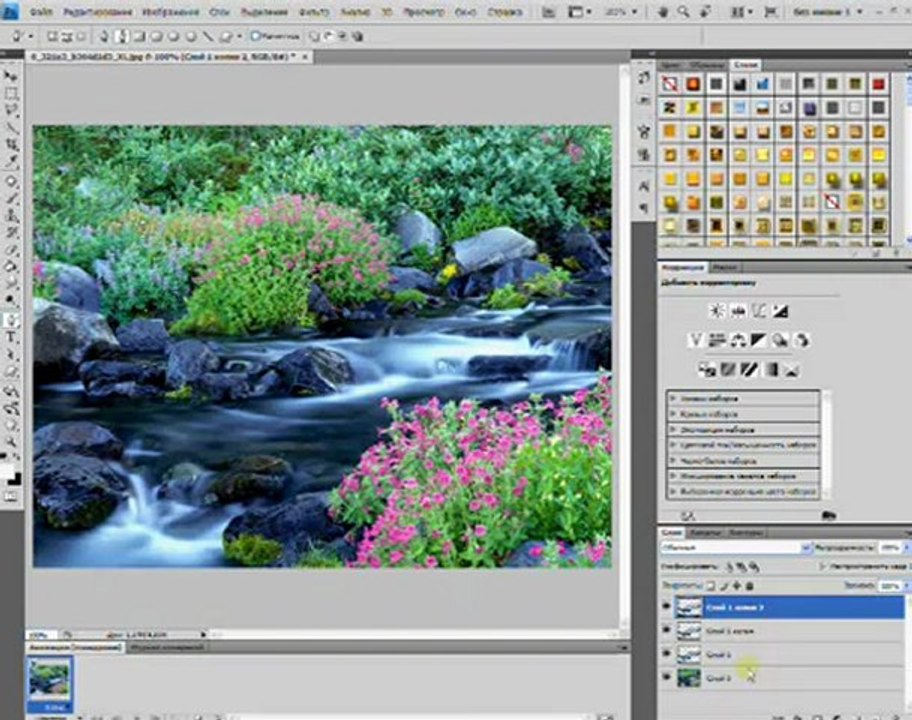The height and width of the screenshot is (720, 912).
Task: Select the Lasso tool
Action: tap(10, 110)
